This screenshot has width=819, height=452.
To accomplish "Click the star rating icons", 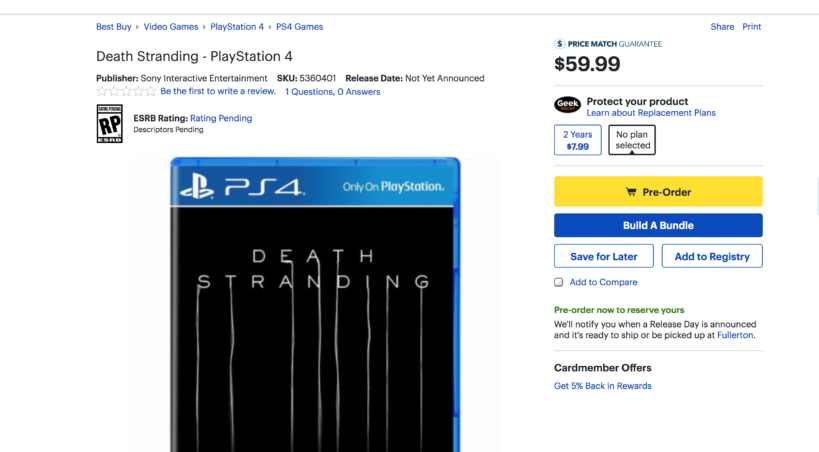I will [x=126, y=92].
